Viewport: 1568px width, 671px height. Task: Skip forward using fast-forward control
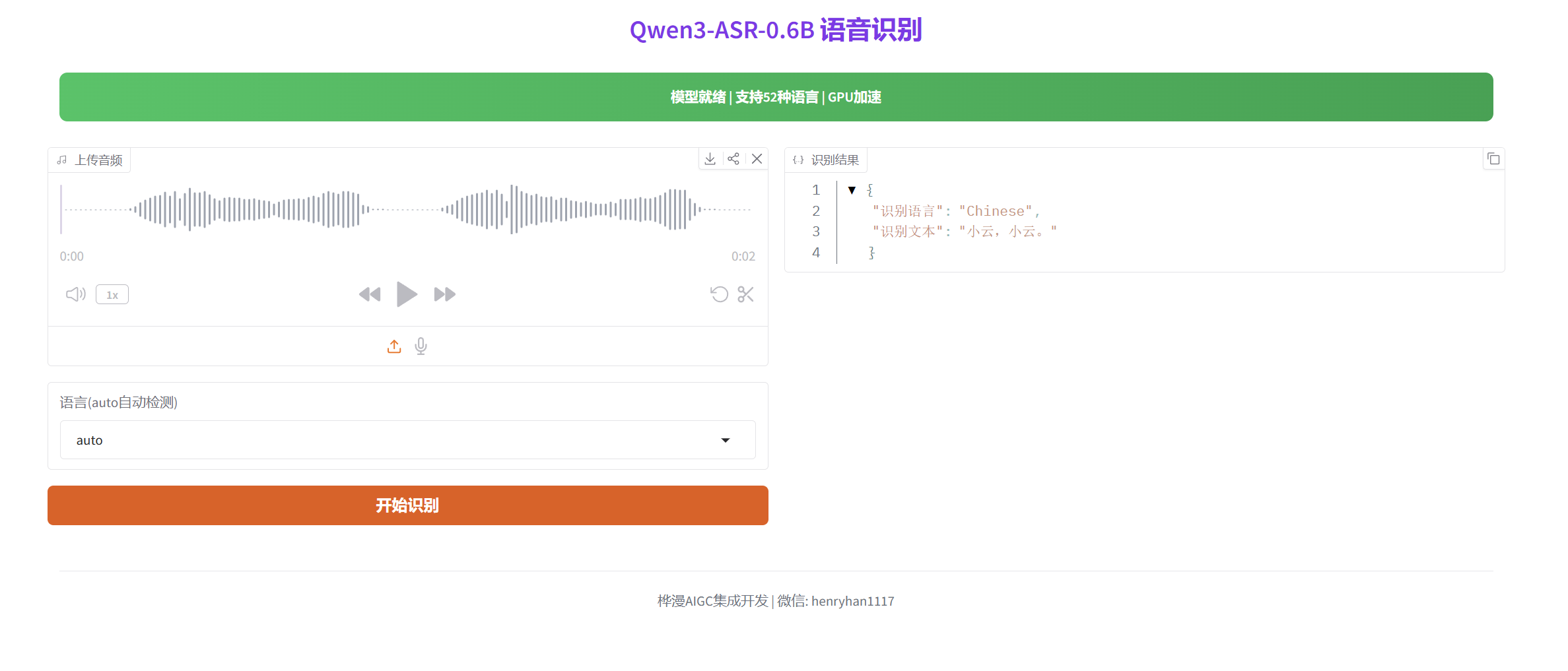click(x=444, y=294)
